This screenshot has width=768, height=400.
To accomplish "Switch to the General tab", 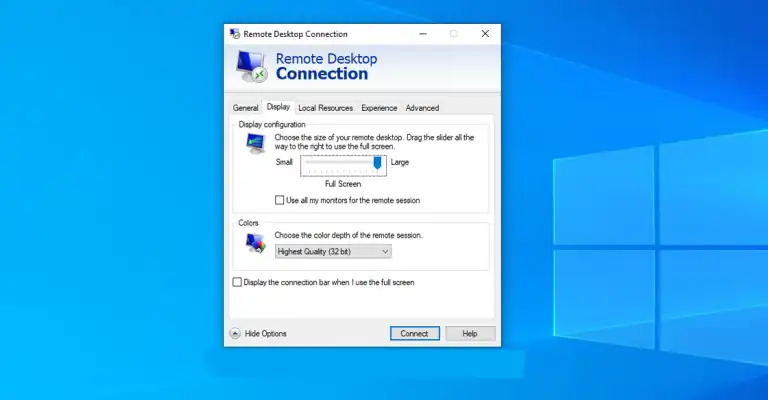I will click(245, 108).
